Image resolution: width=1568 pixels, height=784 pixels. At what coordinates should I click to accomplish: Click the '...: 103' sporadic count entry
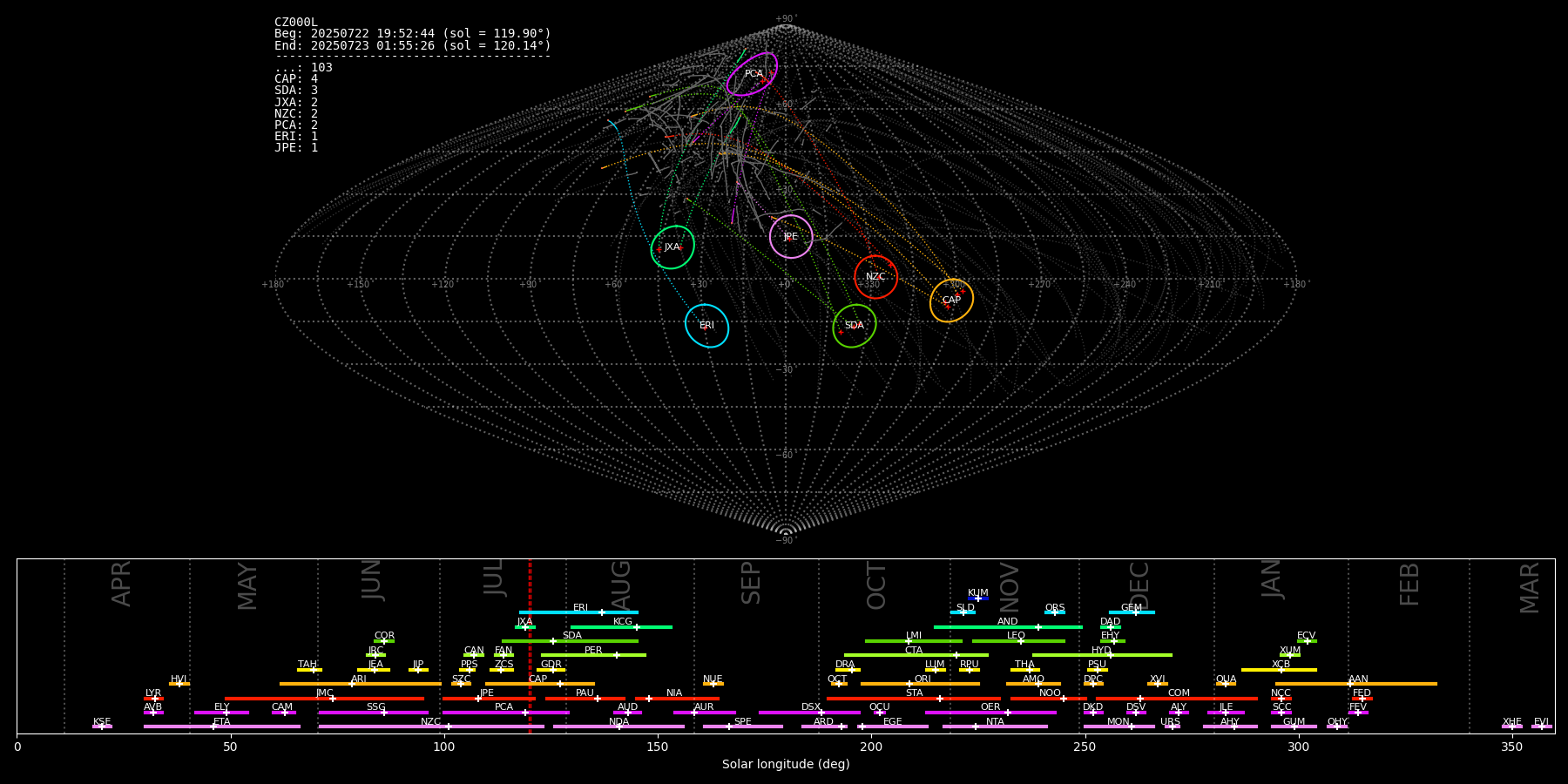[303, 68]
